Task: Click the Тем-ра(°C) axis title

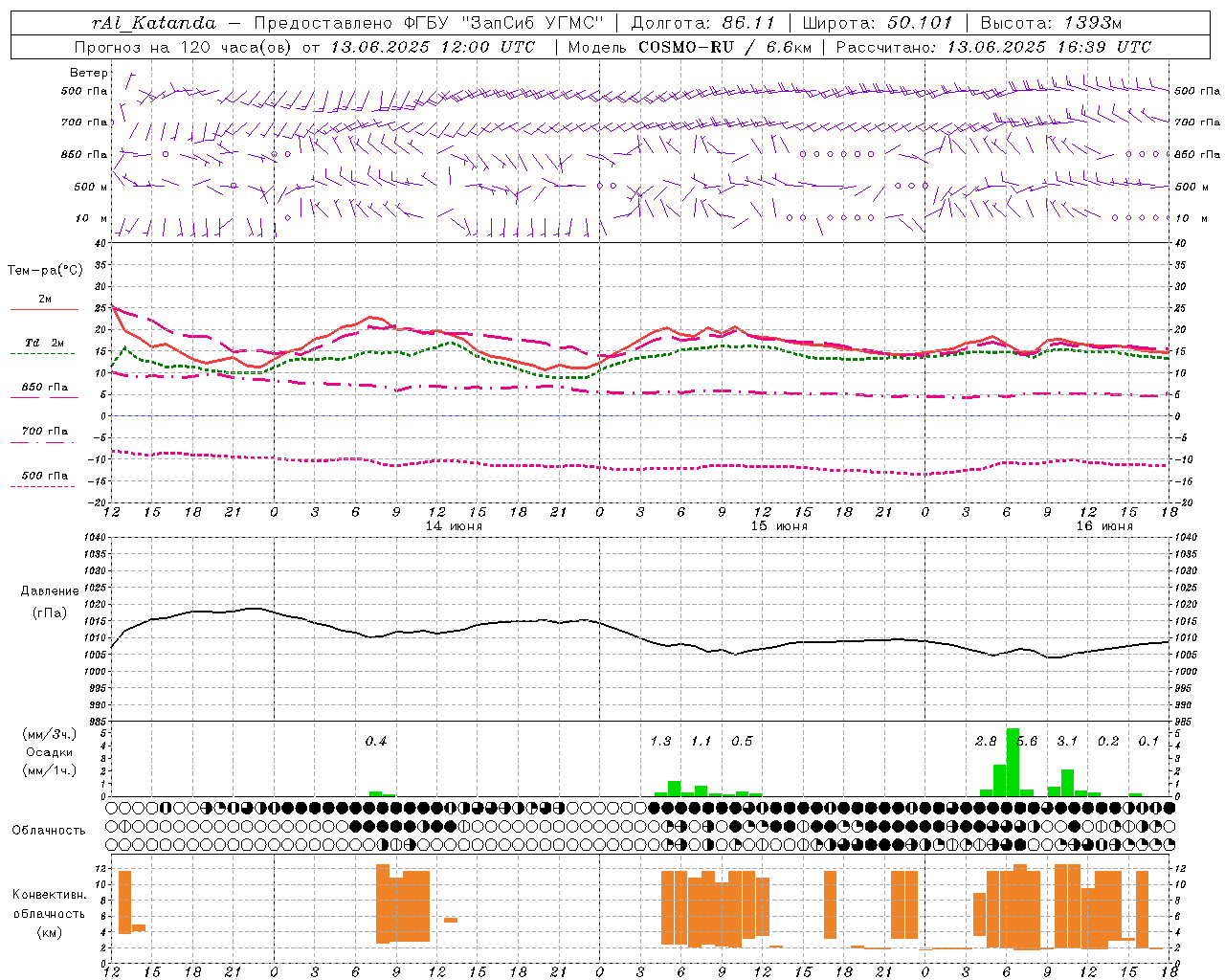Action: [45, 271]
